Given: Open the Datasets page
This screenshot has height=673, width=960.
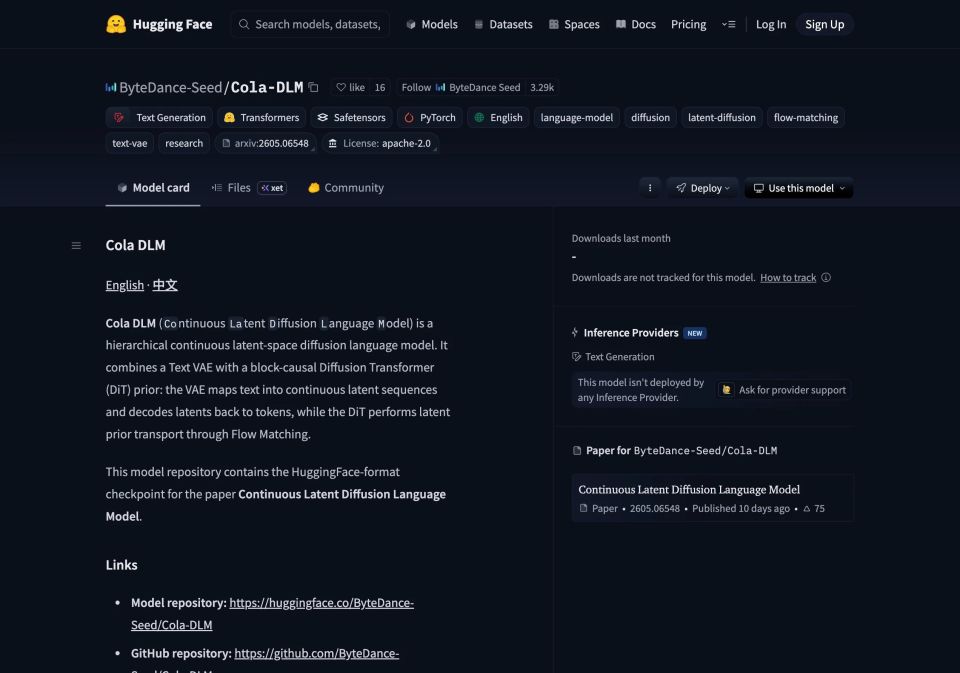Looking at the screenshot, I should tap(503, 24).
